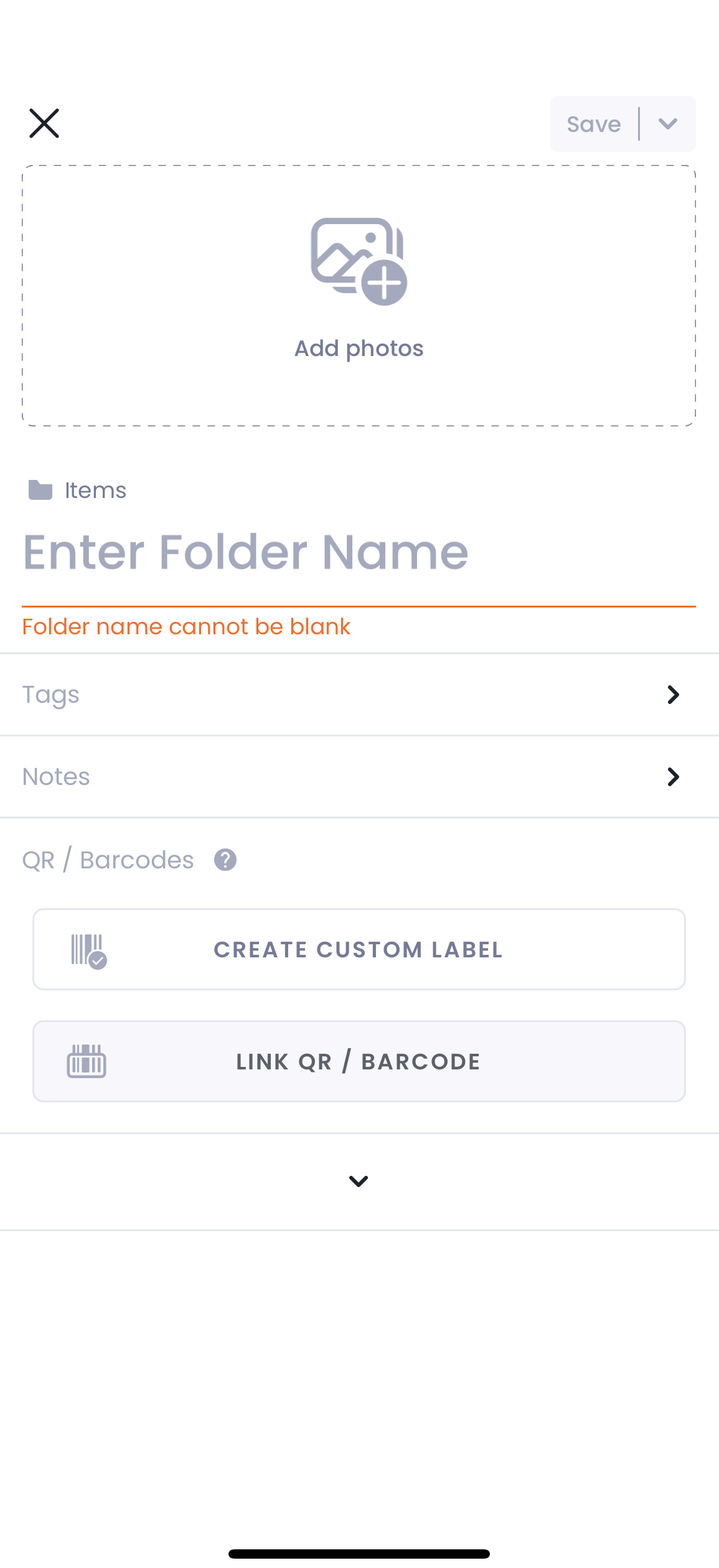Viewport: 719px width, 1568px height.
Task: Click the folder icon beside Items
Action: click(40, 490)
